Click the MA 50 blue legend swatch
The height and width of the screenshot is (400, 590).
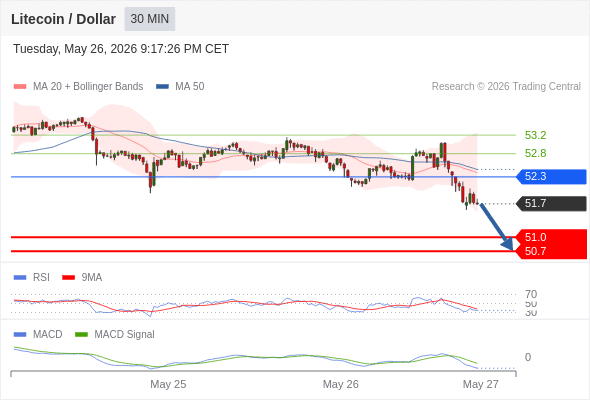[162, 87]
